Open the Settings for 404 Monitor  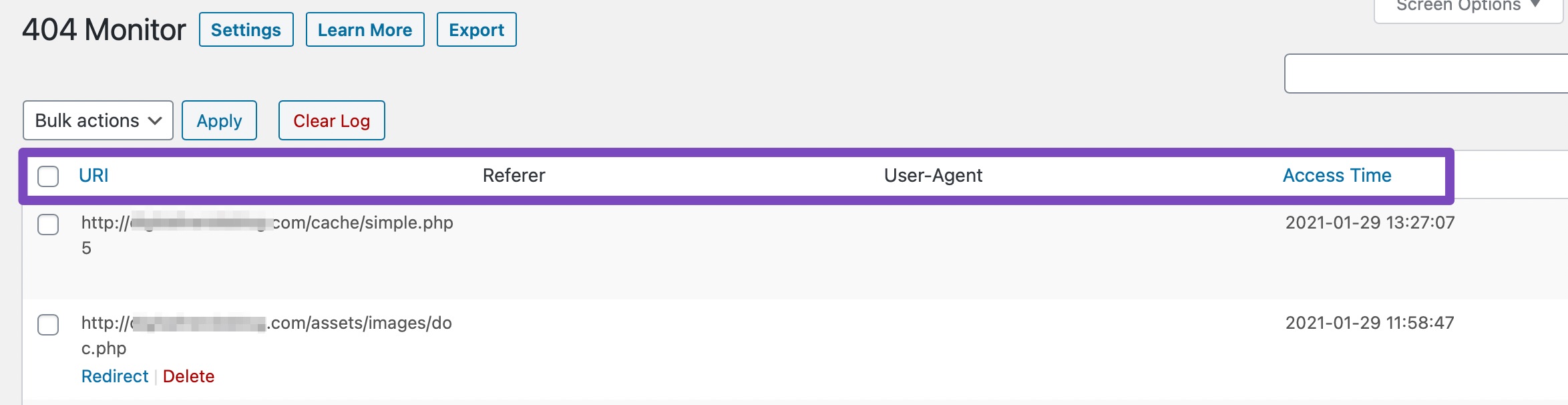point(246,30)
